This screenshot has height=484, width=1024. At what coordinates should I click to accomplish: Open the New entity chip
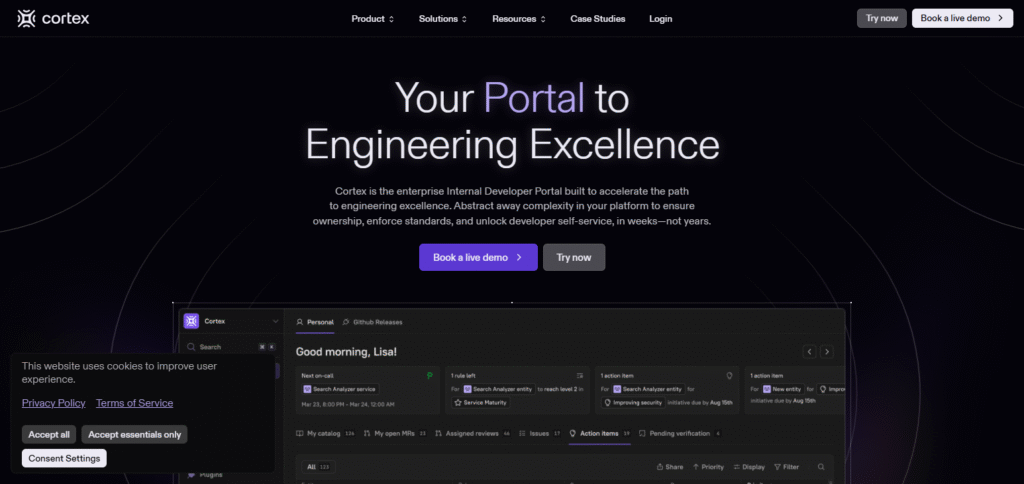[x=782, y=389]
